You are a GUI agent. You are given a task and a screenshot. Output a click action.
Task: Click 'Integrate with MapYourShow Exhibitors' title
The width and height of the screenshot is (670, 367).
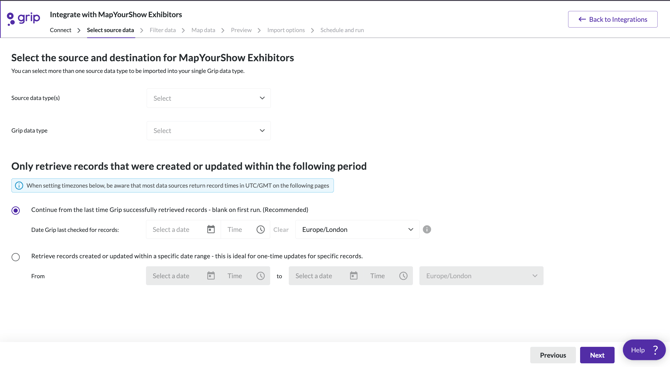tap(116, 15)
